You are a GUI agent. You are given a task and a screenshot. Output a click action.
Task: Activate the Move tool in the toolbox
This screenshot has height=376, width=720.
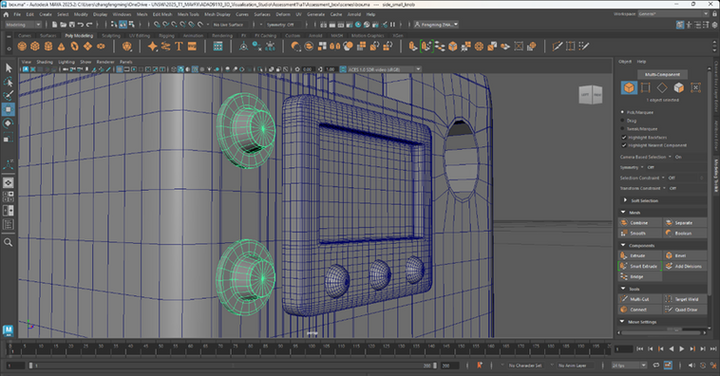click(8, 109)
